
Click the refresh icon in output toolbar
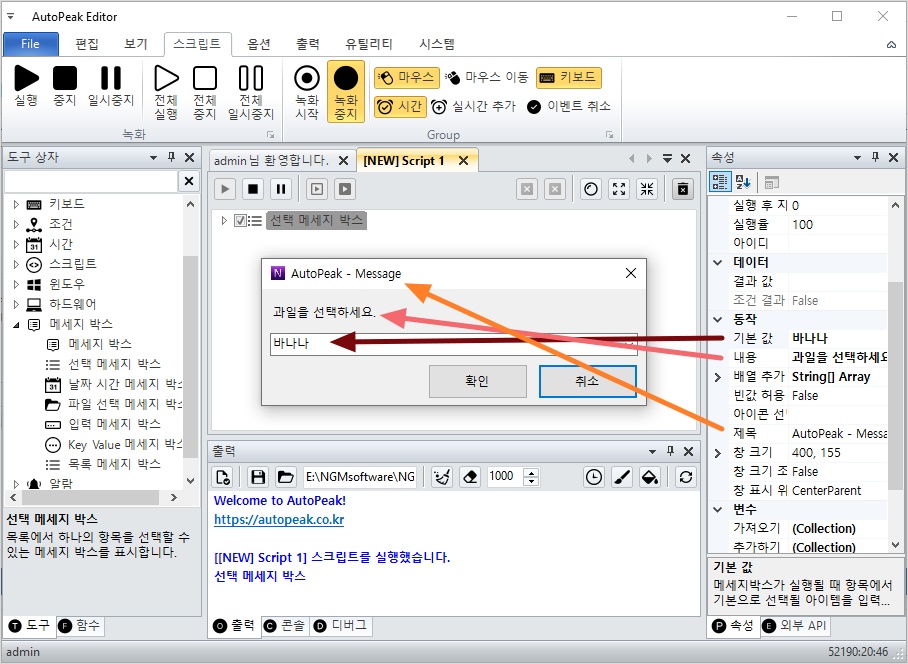686,477
